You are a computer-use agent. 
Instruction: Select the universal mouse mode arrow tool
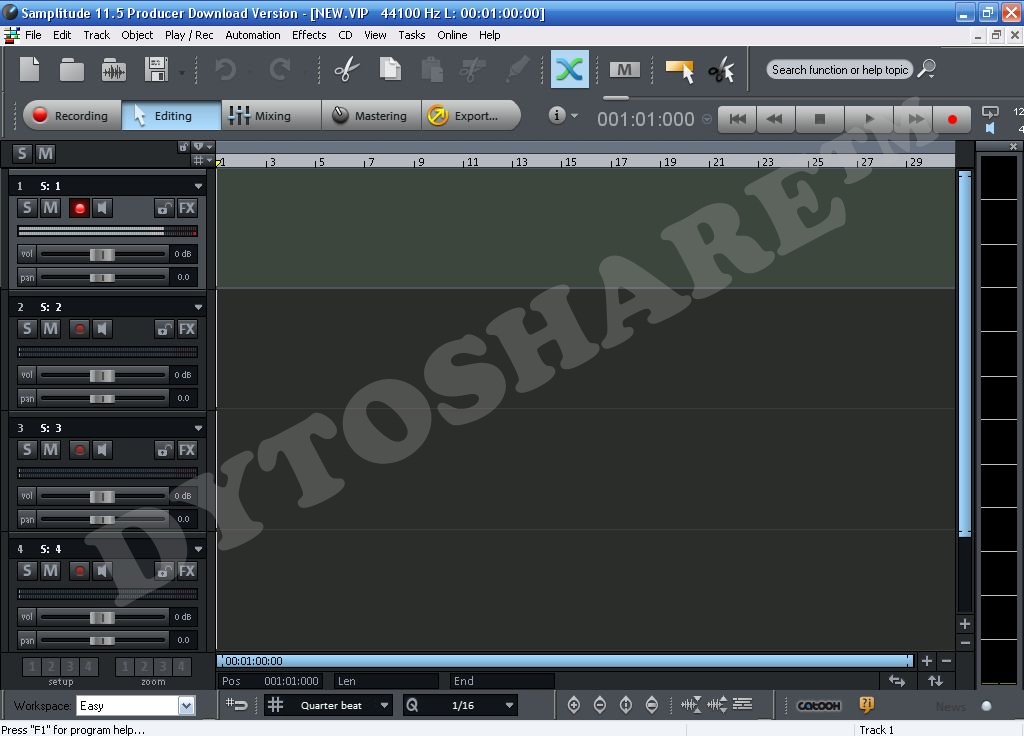click(x=679, y=71)
